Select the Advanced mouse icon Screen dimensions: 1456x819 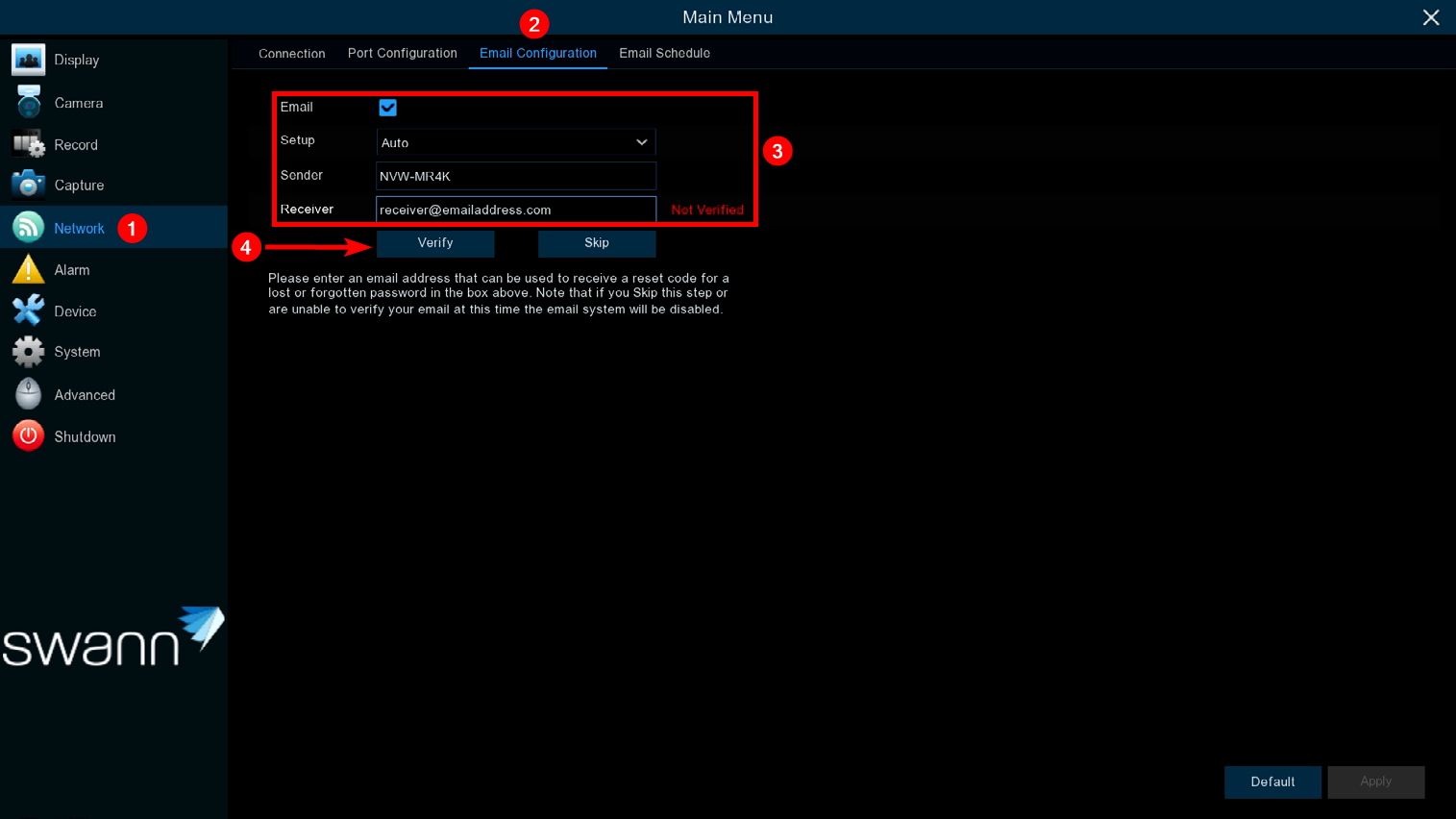(x=28, y=394)
